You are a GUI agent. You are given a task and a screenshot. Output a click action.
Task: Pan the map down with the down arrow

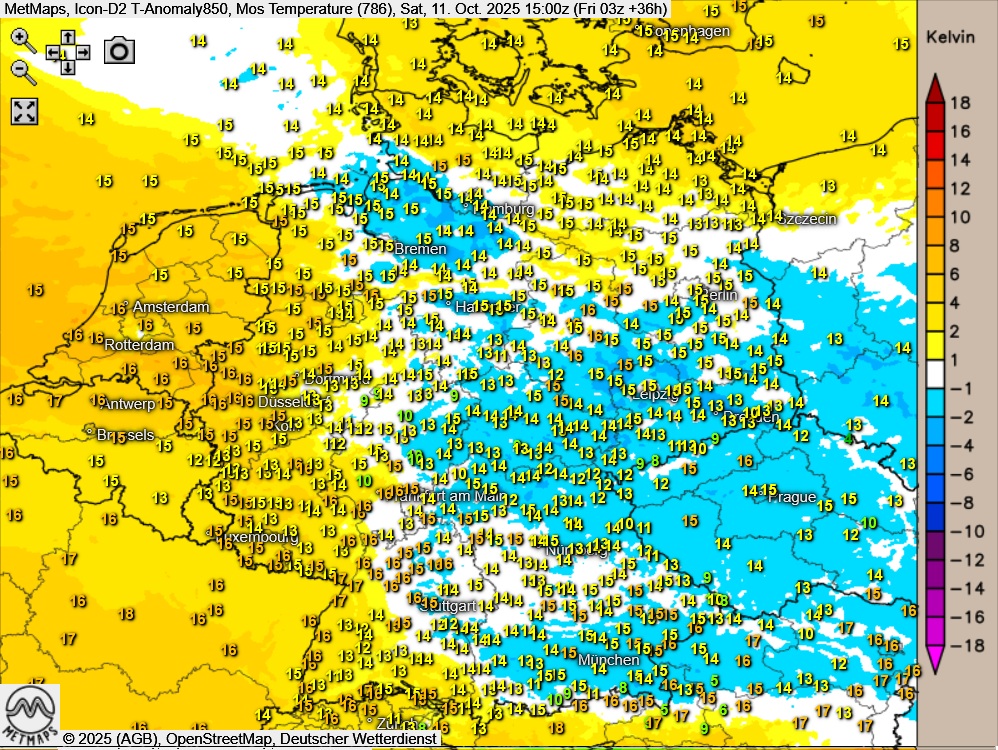(67, 67)
